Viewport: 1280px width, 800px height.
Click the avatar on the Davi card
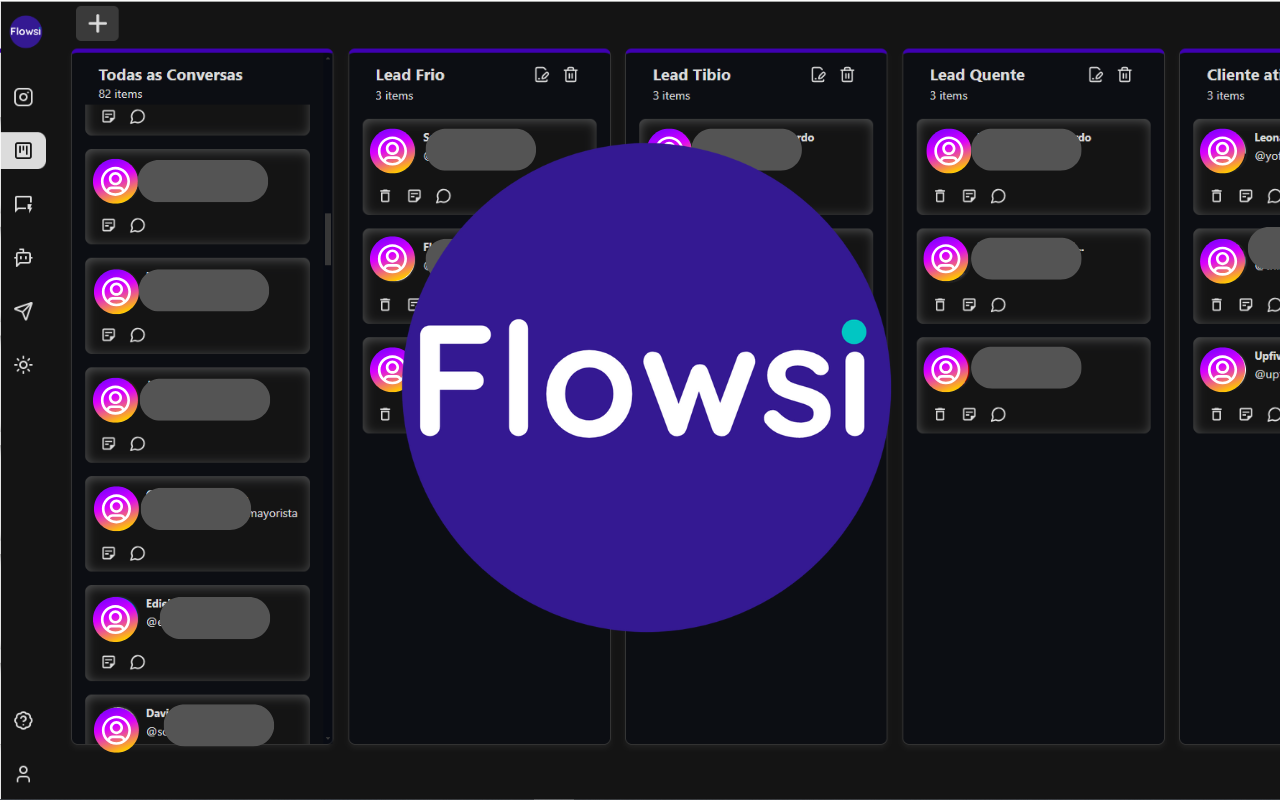pos(116,729)
